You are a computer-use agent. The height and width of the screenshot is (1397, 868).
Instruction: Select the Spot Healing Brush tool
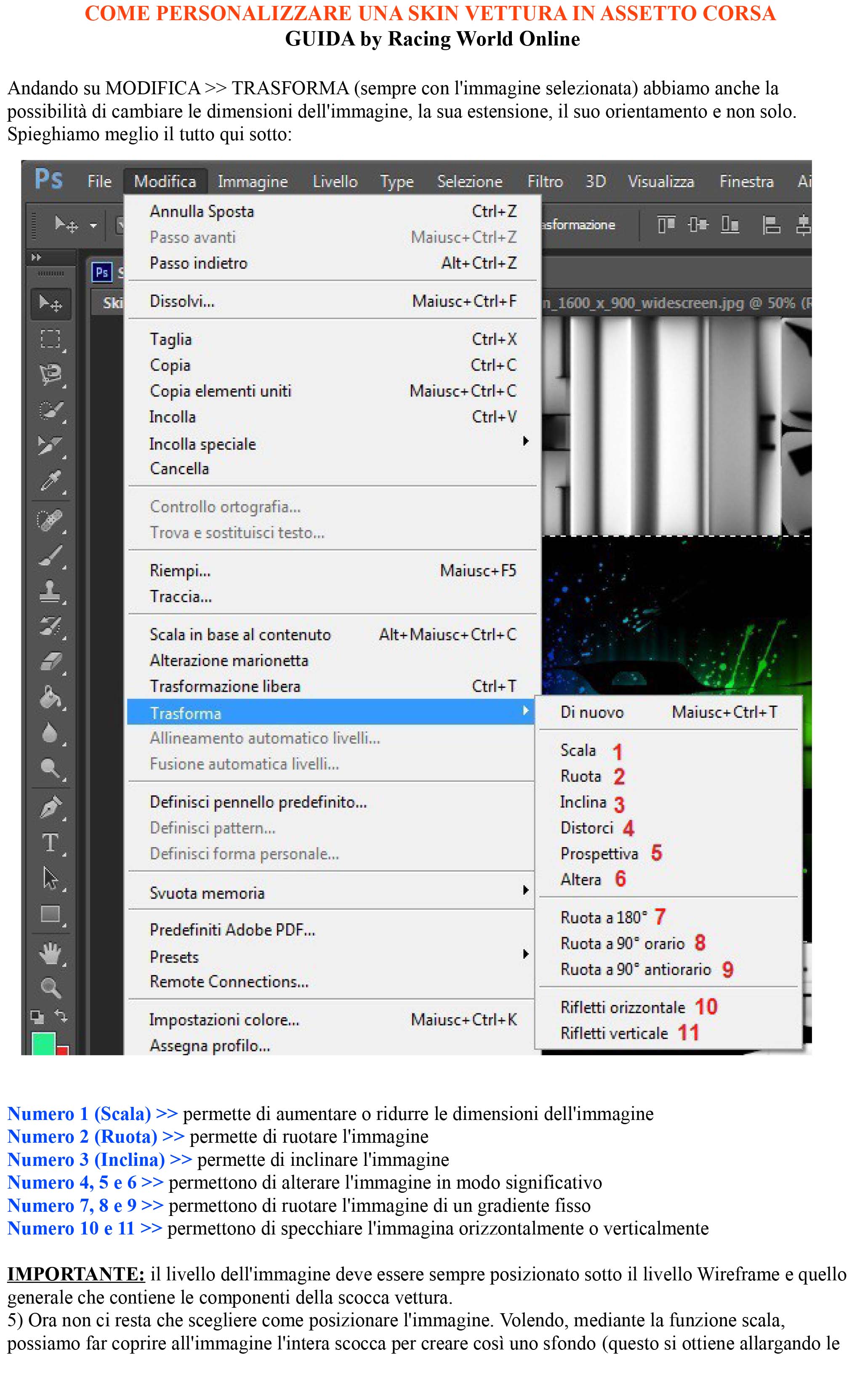[x=49, y=520]
